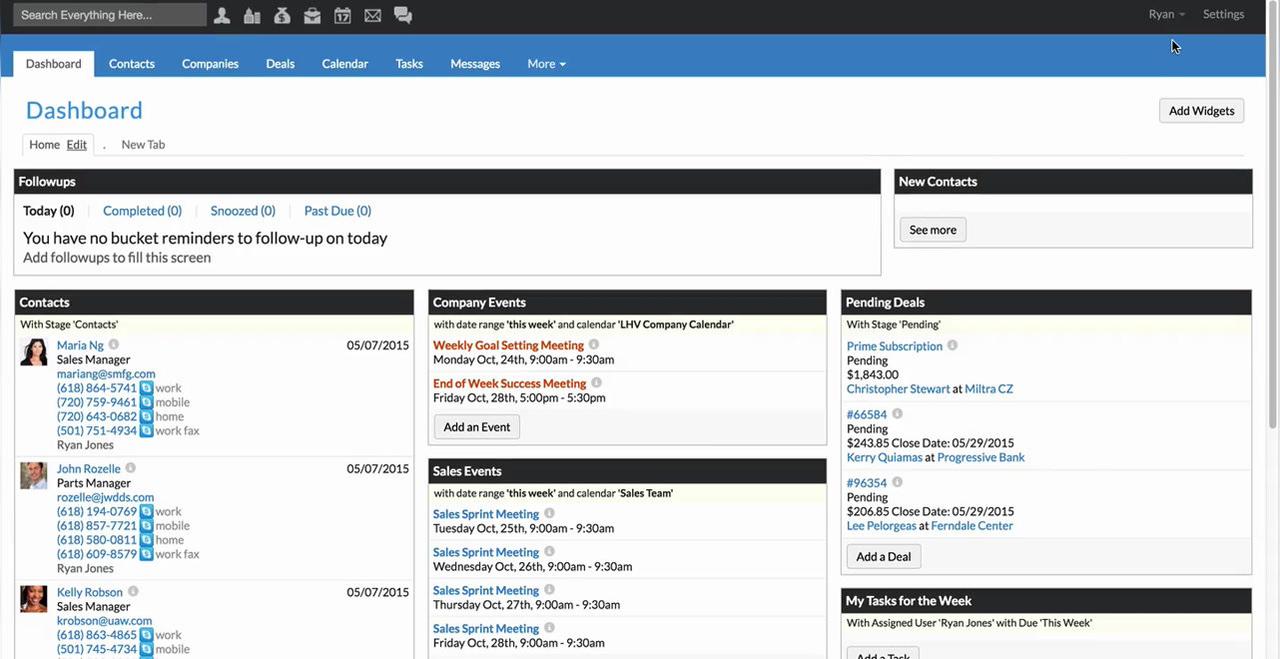The width and height of the screenshot is (1280, 659).
Task: Open the Ferndale Center company link
Action: point(972,526)
